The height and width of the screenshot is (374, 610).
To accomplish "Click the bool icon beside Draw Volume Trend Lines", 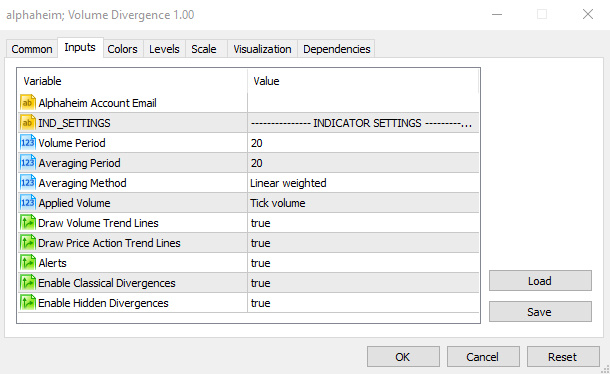I will pos(28,223).
